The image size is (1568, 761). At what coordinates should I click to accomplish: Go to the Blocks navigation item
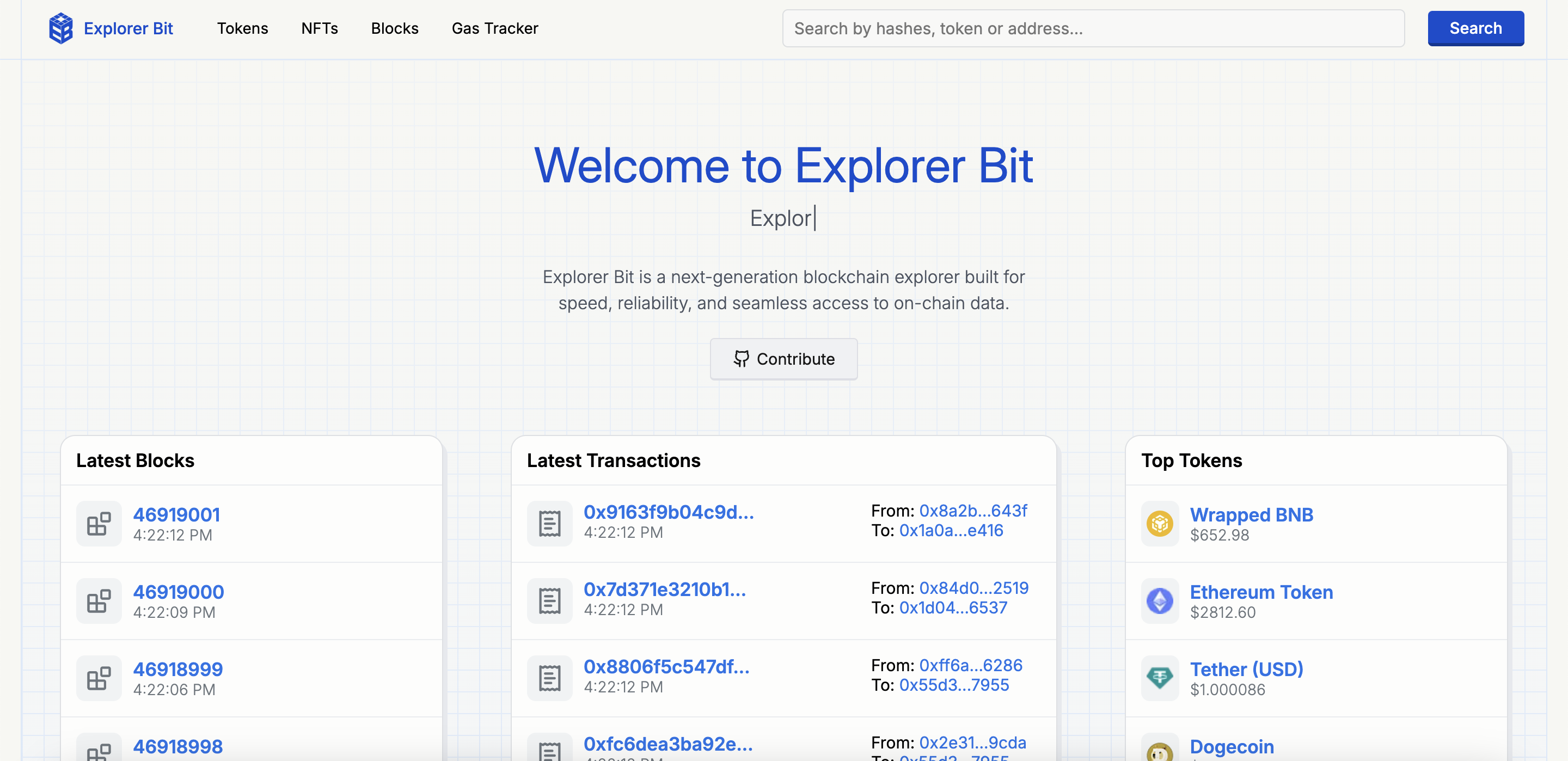(394, 29)
